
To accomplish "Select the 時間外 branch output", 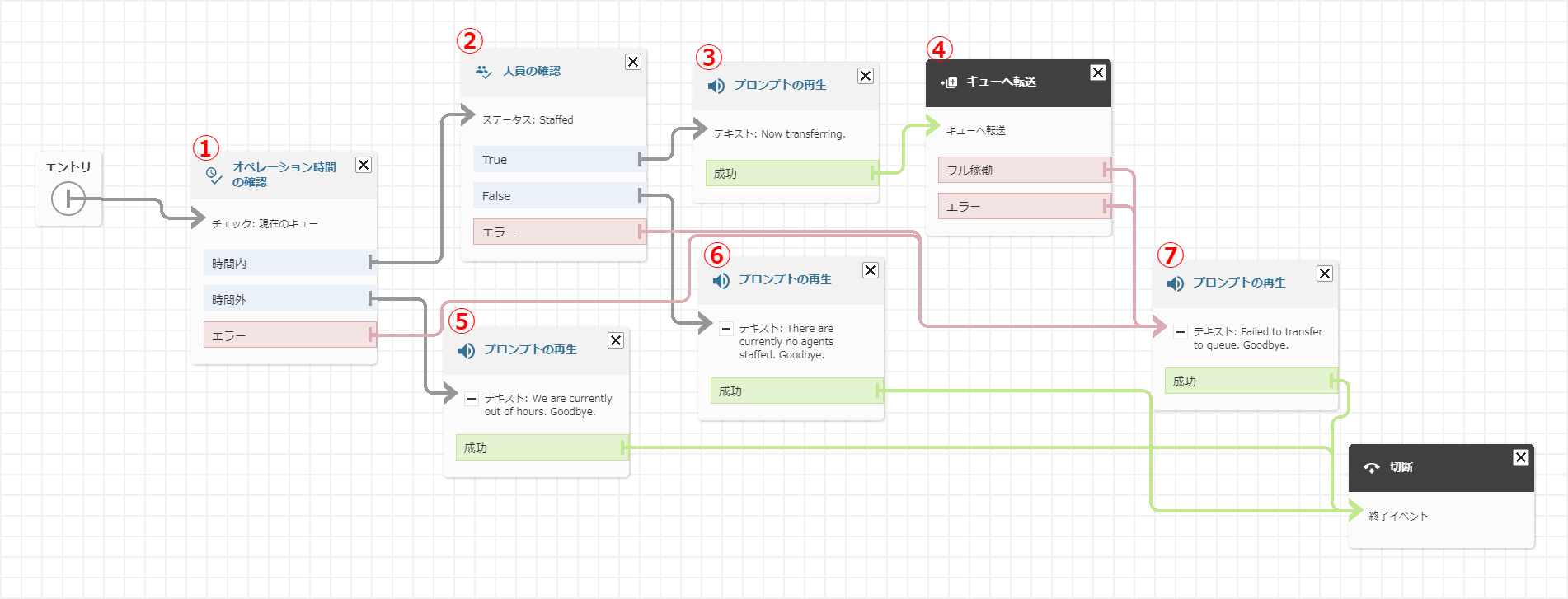I will click(284, 299).
